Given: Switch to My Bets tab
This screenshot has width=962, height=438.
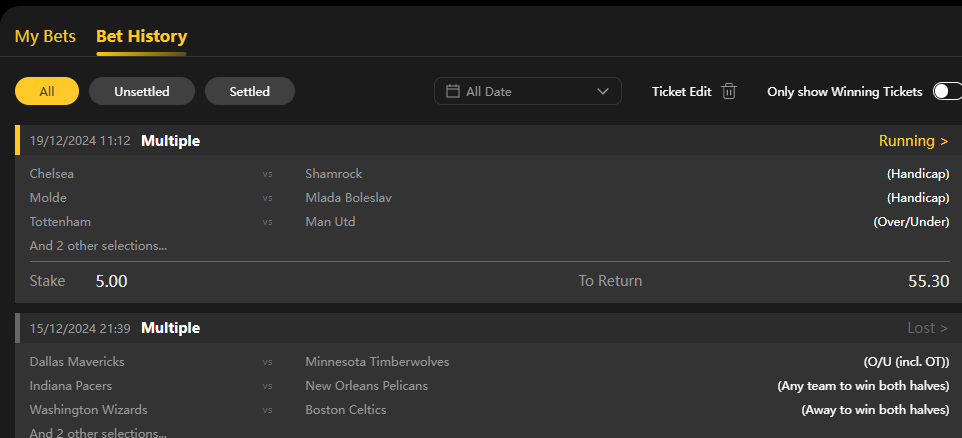Looking at the screenshot, I should tap(45, 37).
